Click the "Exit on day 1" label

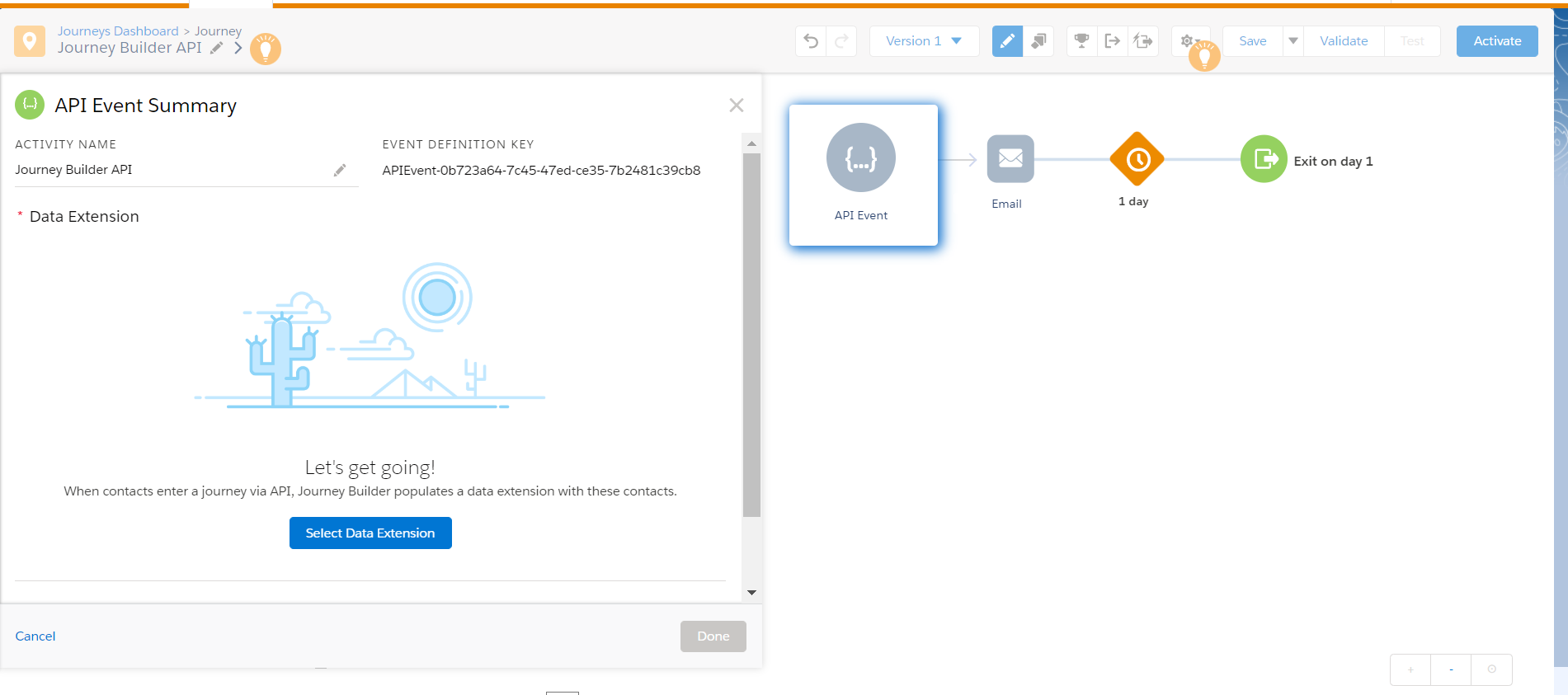[1333, 161]
